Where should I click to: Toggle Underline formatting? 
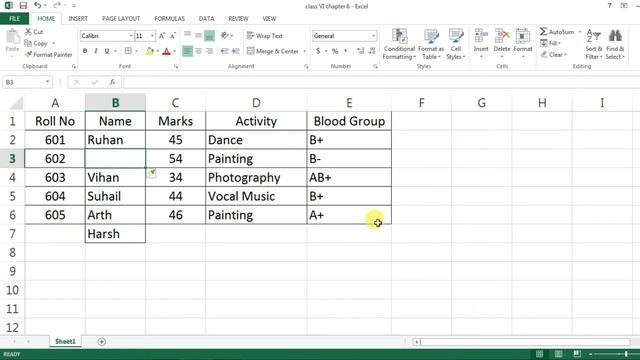click(x=107, y=51)
